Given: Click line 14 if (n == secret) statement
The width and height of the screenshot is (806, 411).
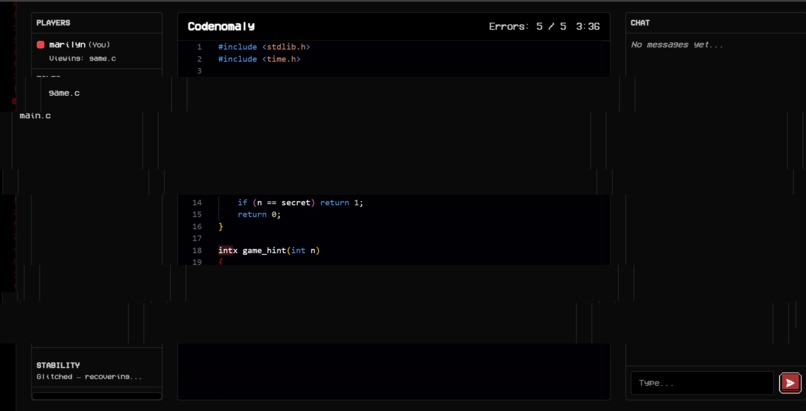Looking at the screenshot, I should (300, 203).
